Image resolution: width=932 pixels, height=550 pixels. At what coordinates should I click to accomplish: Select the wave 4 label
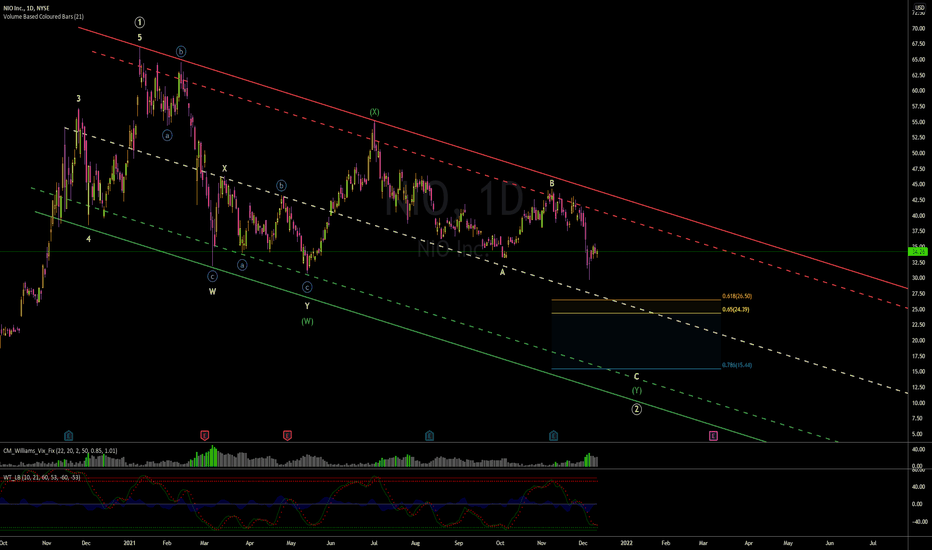(89, 239)
